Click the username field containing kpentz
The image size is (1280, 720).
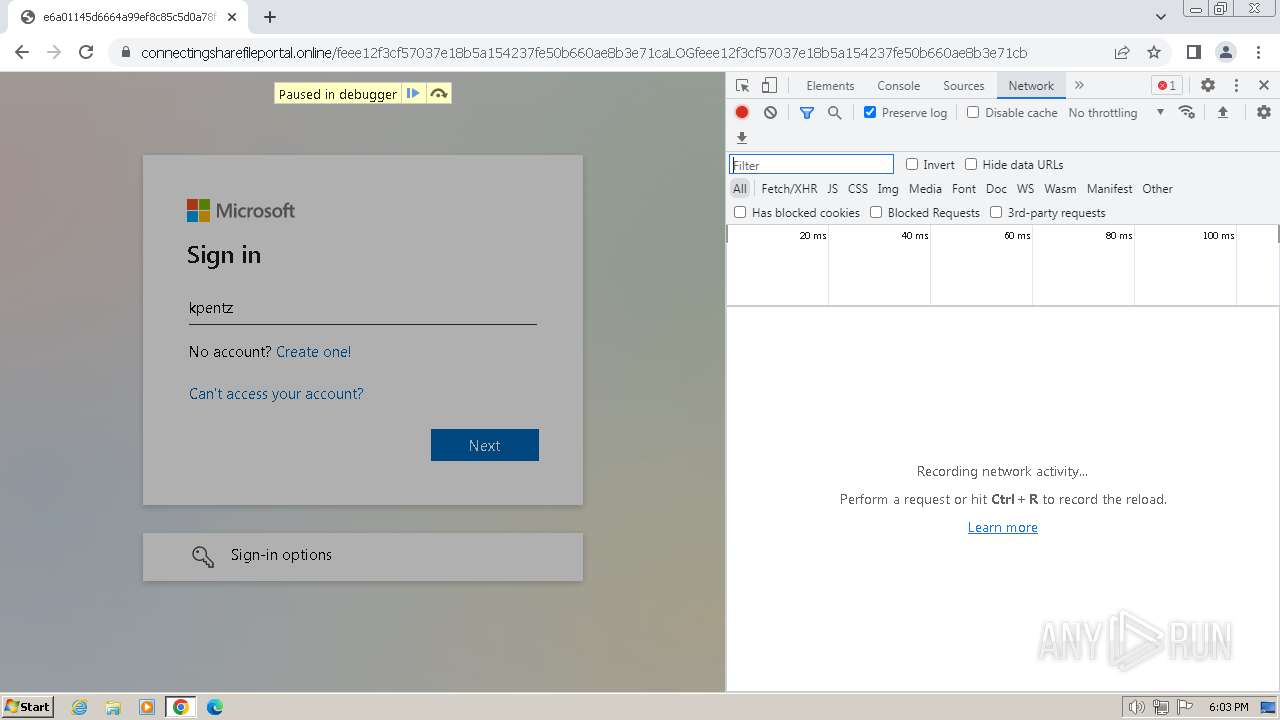tap(363, 308)
